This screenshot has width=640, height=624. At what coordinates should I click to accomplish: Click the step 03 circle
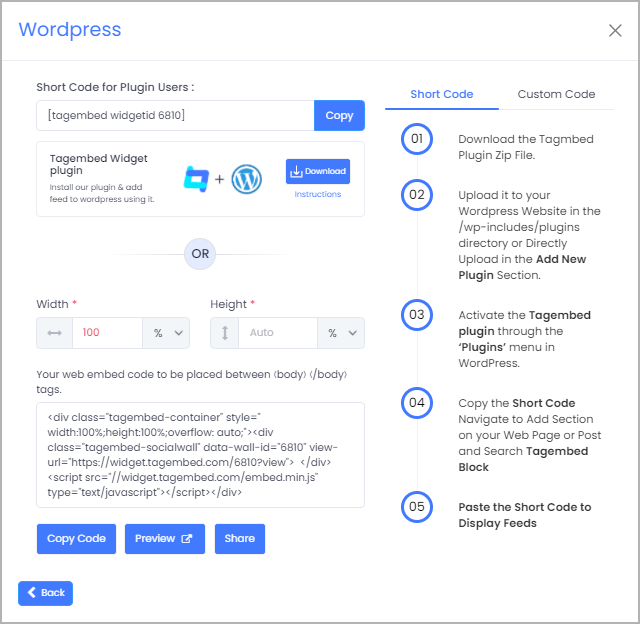(x=417, y=315)
